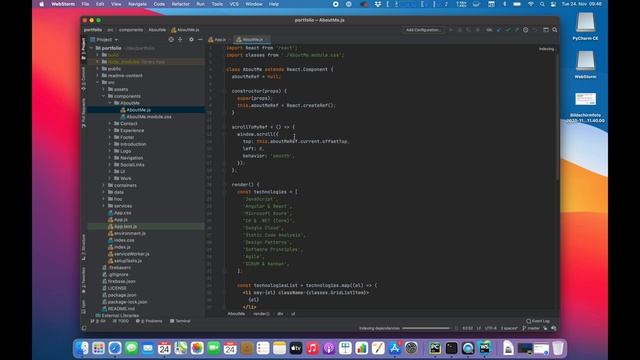Click the master git branch widget
This screenshot has width=640, height=360.
click(x=531, y=328)
